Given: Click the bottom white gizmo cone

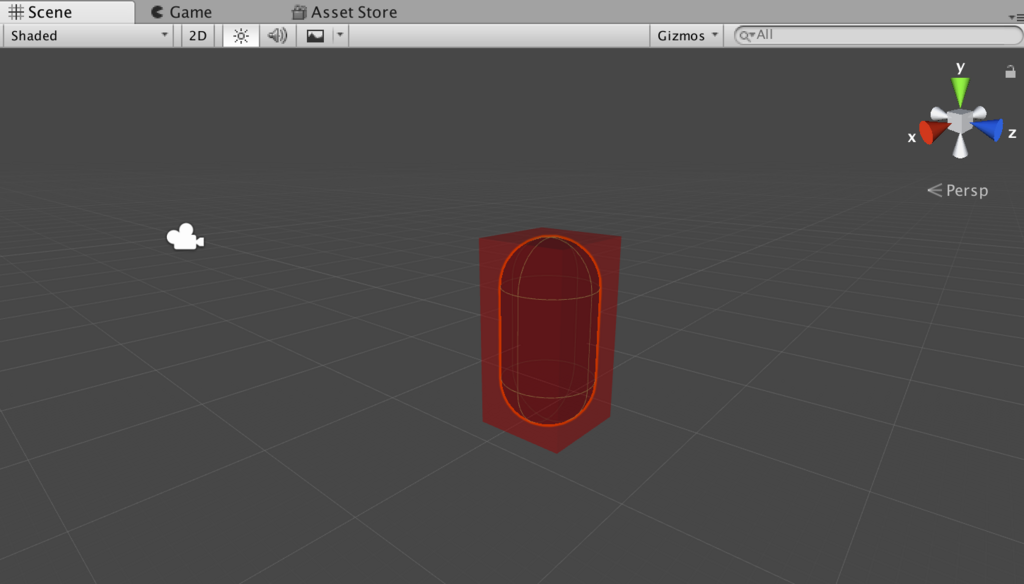Looking at the screenshot, I should (960, 147).
